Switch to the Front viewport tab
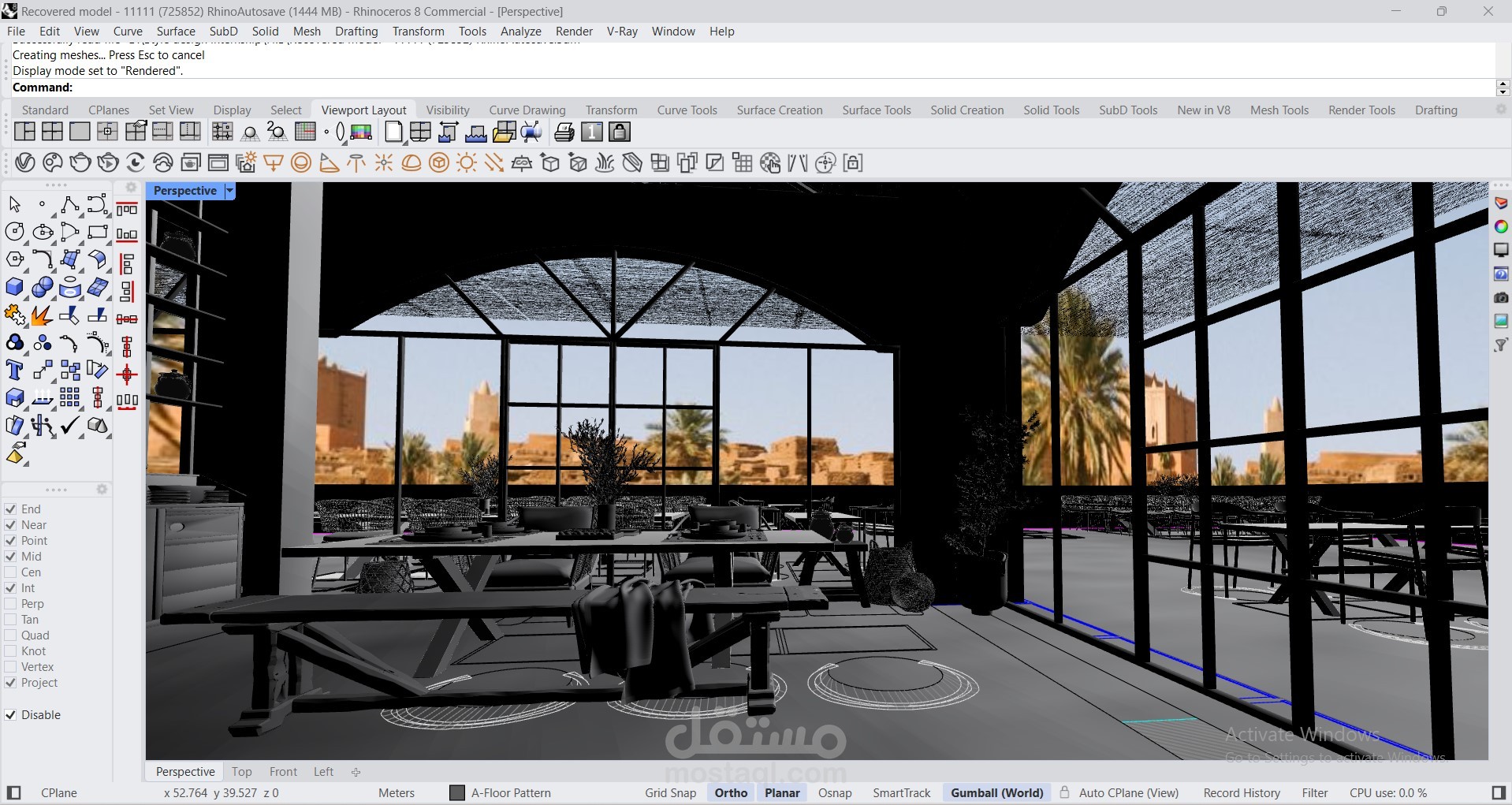This screenshot has height=805, width=1512. coord(283,772)
